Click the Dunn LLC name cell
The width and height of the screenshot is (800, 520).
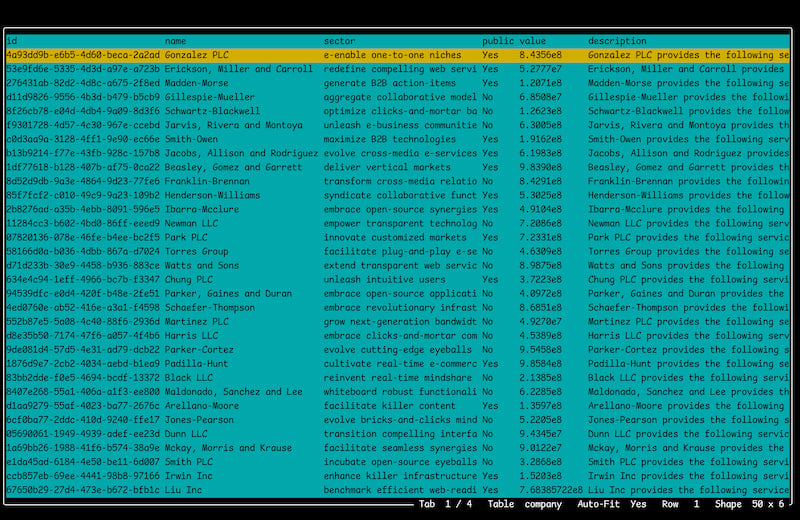(x=186, y=434)
